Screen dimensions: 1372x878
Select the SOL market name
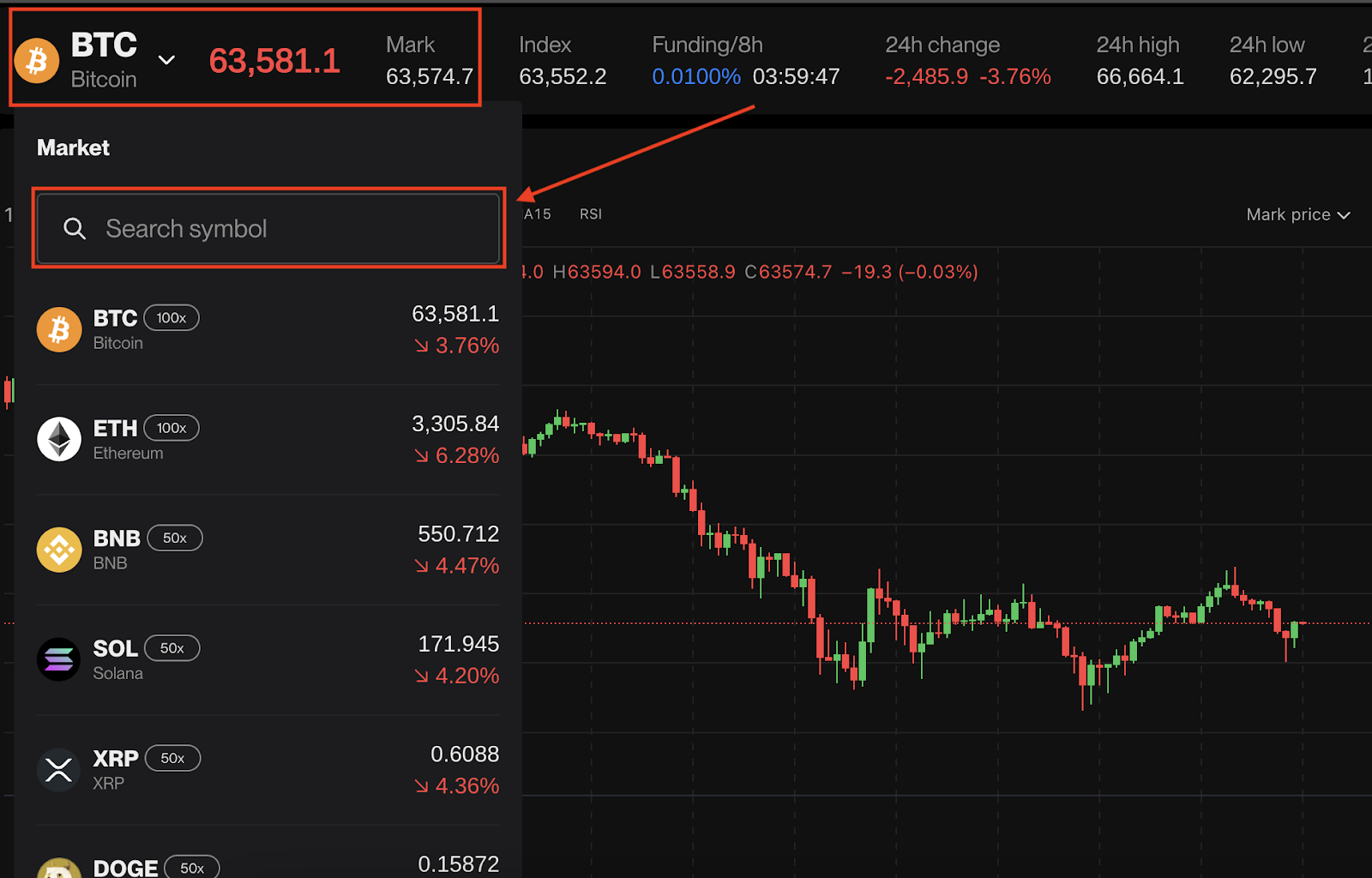(x=115, y=648)
